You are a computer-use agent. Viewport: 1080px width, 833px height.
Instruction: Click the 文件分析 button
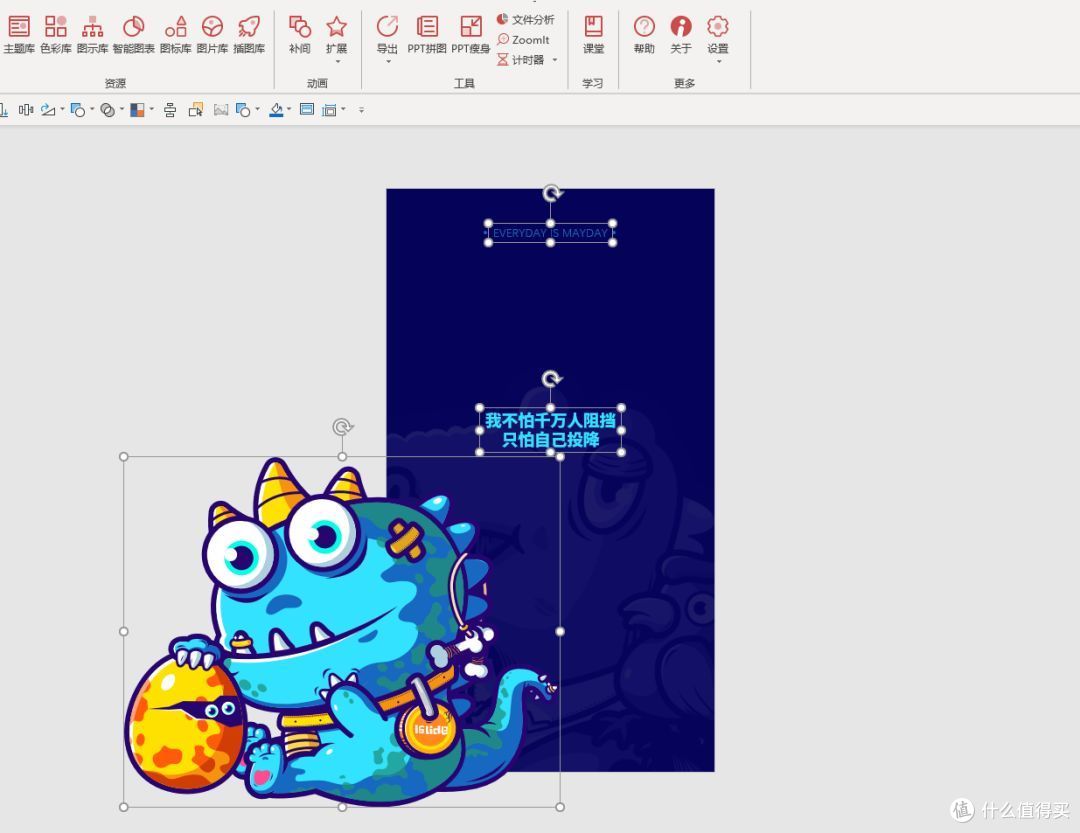[525, 20]
